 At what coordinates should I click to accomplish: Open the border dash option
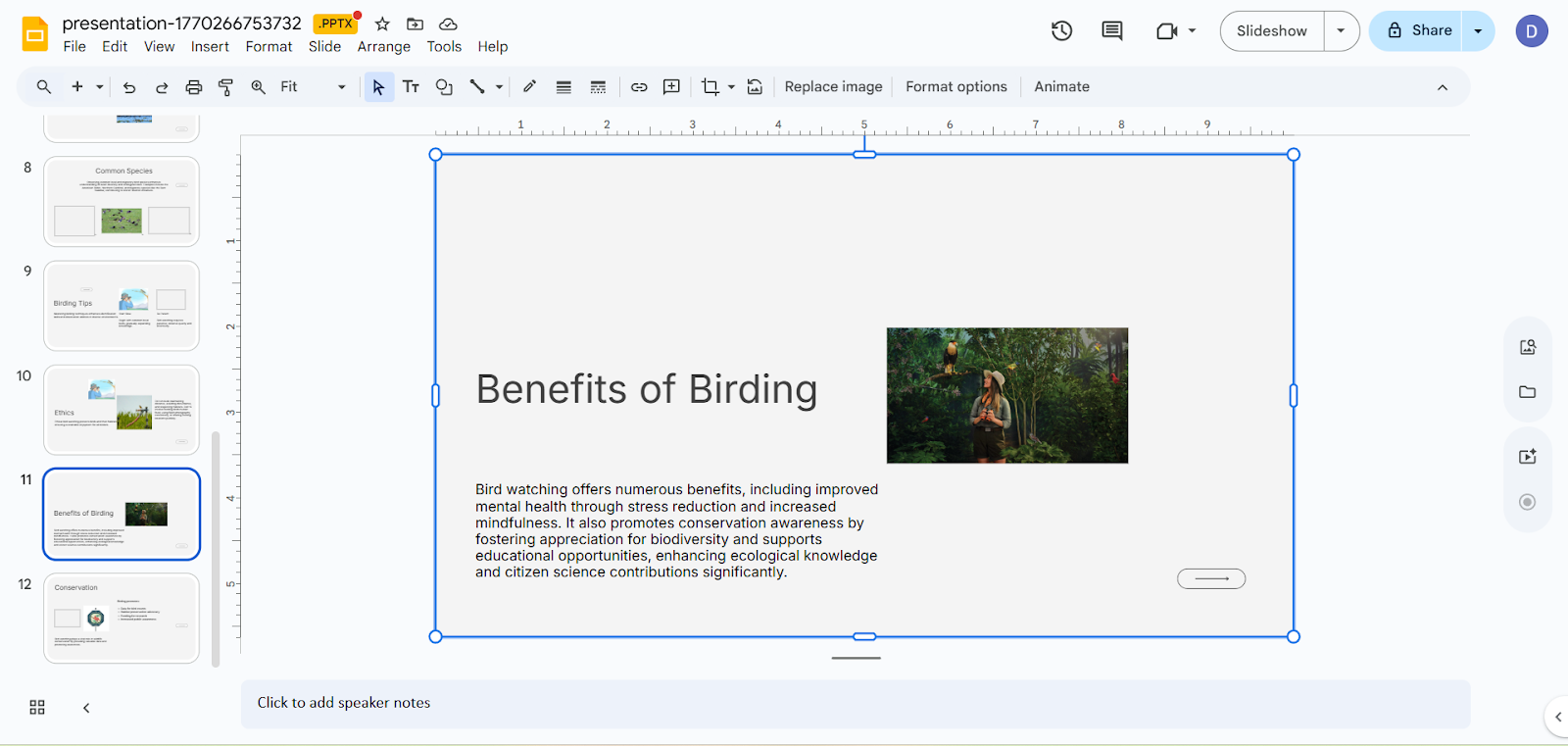coord(598,87)
